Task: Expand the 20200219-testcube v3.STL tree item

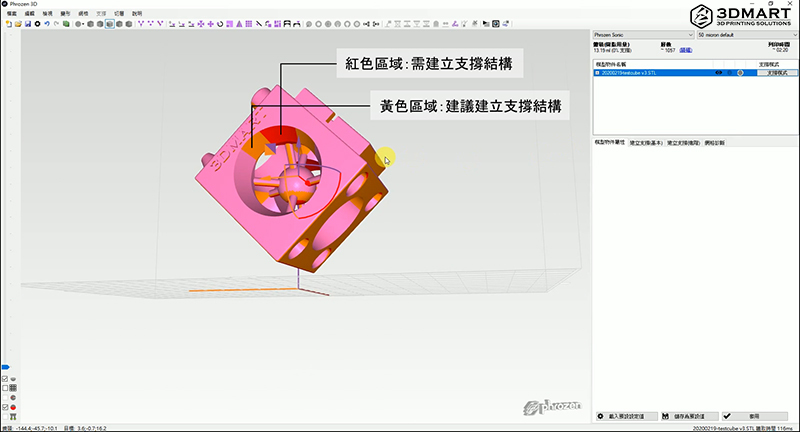Action: 597,73
